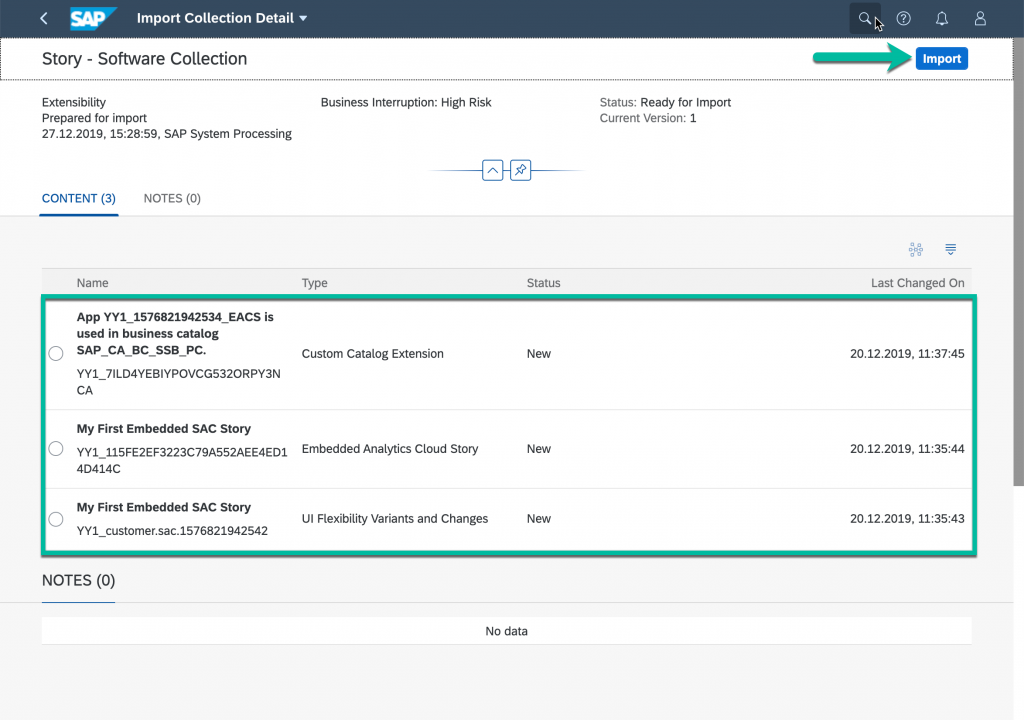Open the search icon in the header
The image size is (1024, 720).
(865, 18)
